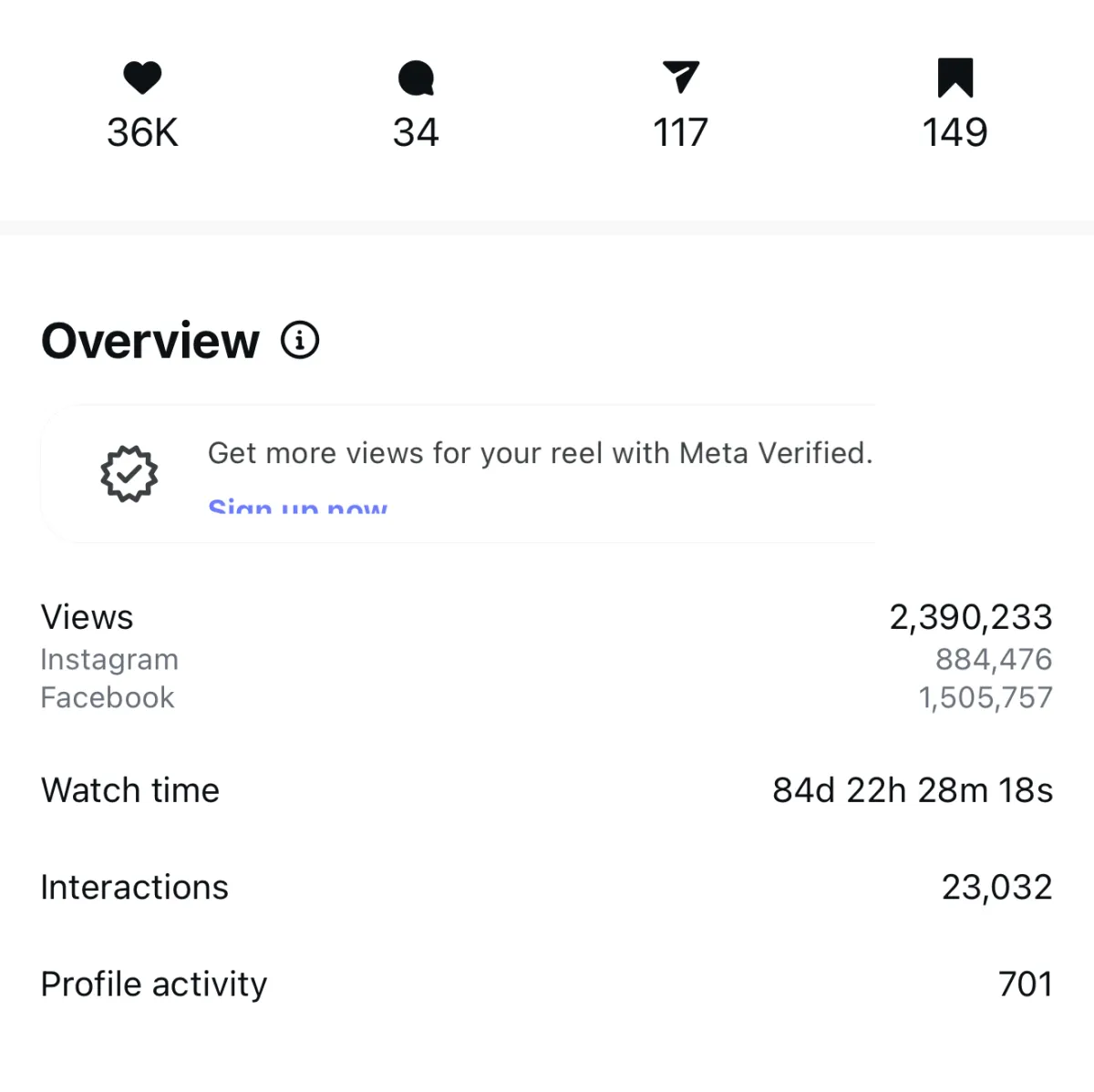This screenshot has width=1094, height=1092.
Task: Select the 34 comments count
Action: pos(416,133)
